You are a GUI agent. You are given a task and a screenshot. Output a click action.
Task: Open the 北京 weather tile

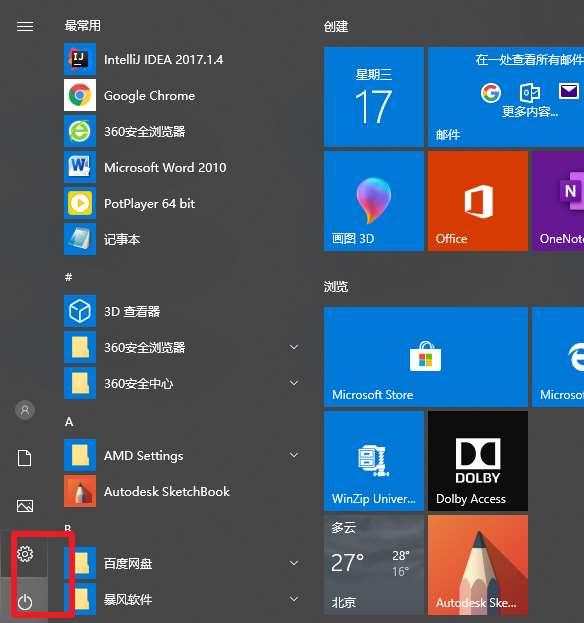point(374,565)
